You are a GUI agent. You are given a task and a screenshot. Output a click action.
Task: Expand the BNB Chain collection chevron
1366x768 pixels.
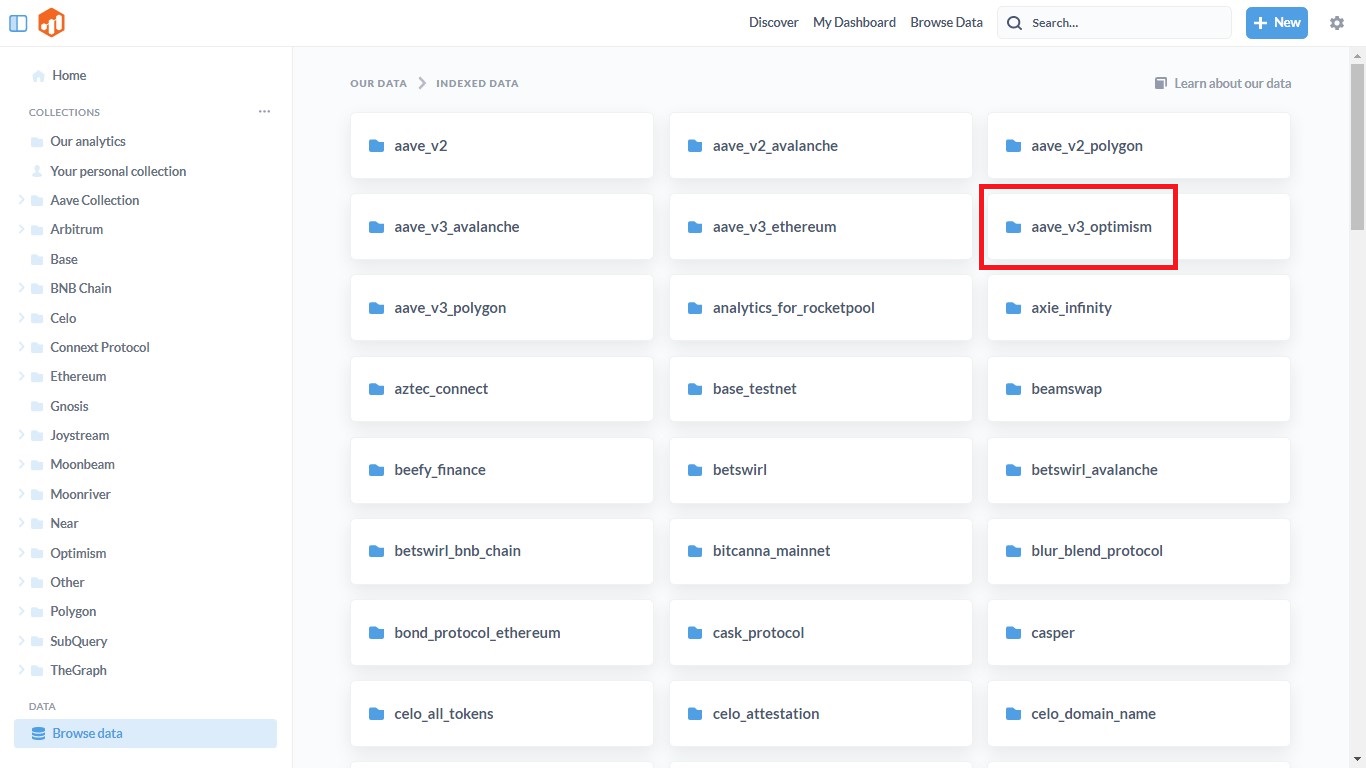21,288
